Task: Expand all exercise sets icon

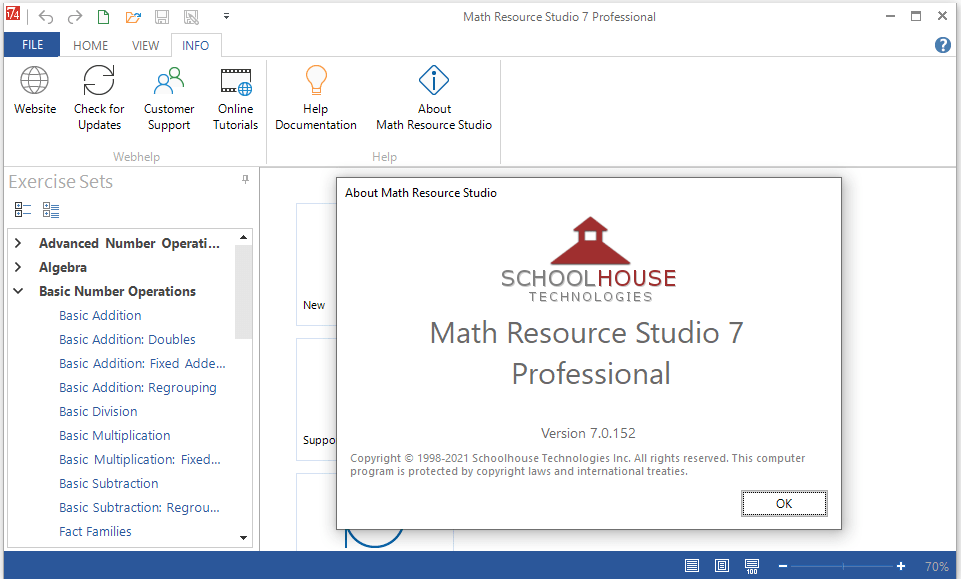Action: pos(51,210)
